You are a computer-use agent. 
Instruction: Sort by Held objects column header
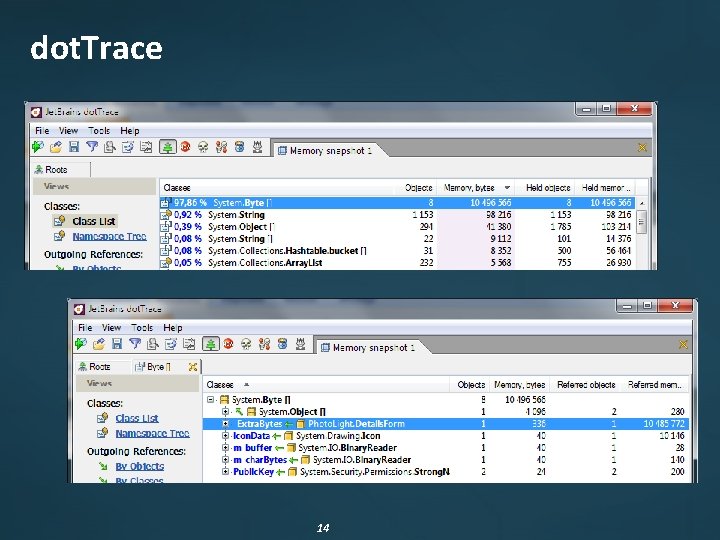[545, 187]
